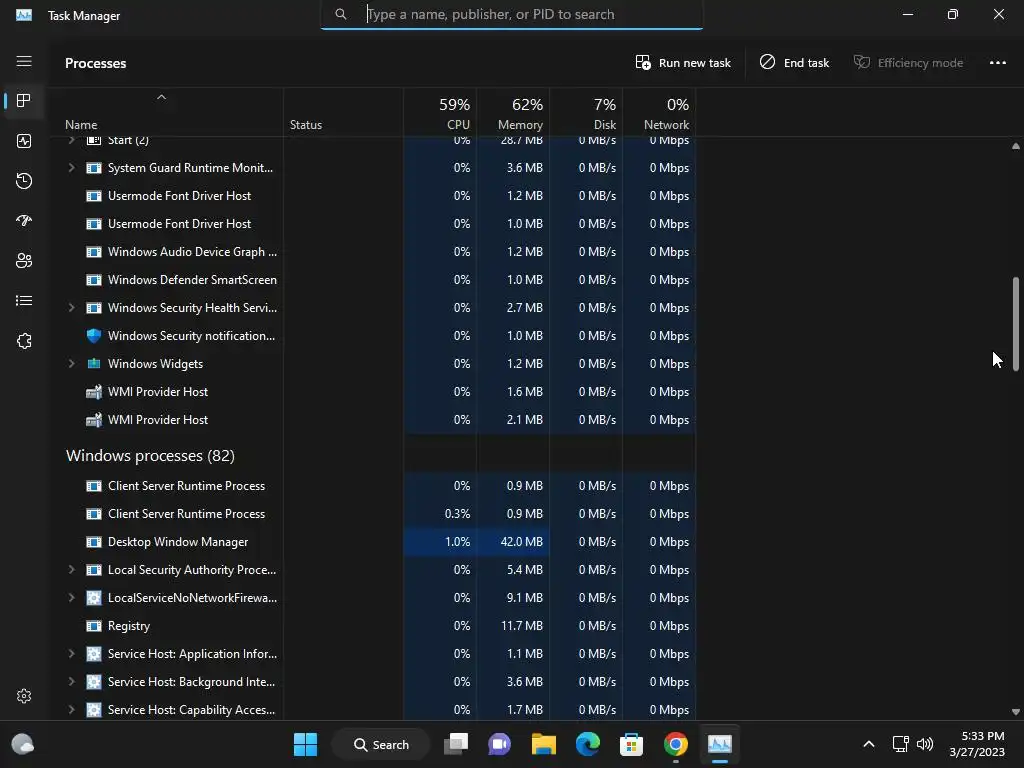Screen dimensions: 1024x768
Task: Click the Task Manager taskbar icon
Action: 720,744
